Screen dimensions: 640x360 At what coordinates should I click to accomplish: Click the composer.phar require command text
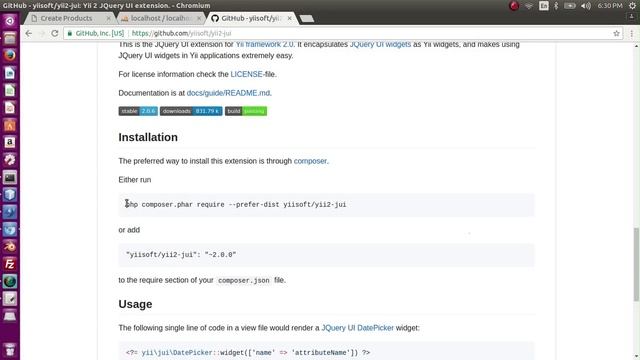[236, 204]
